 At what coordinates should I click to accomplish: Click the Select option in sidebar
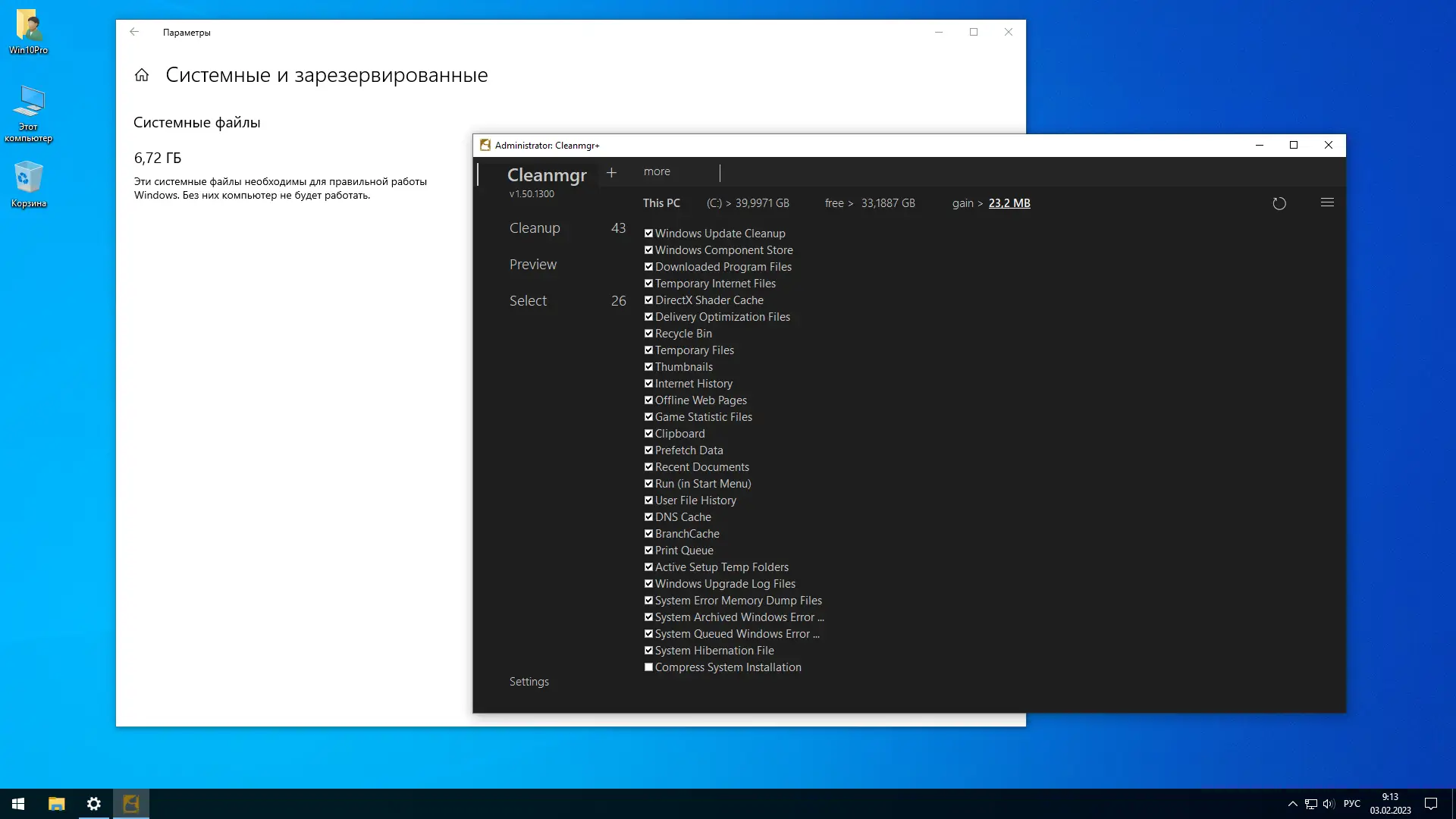click(x=528, y=301)
